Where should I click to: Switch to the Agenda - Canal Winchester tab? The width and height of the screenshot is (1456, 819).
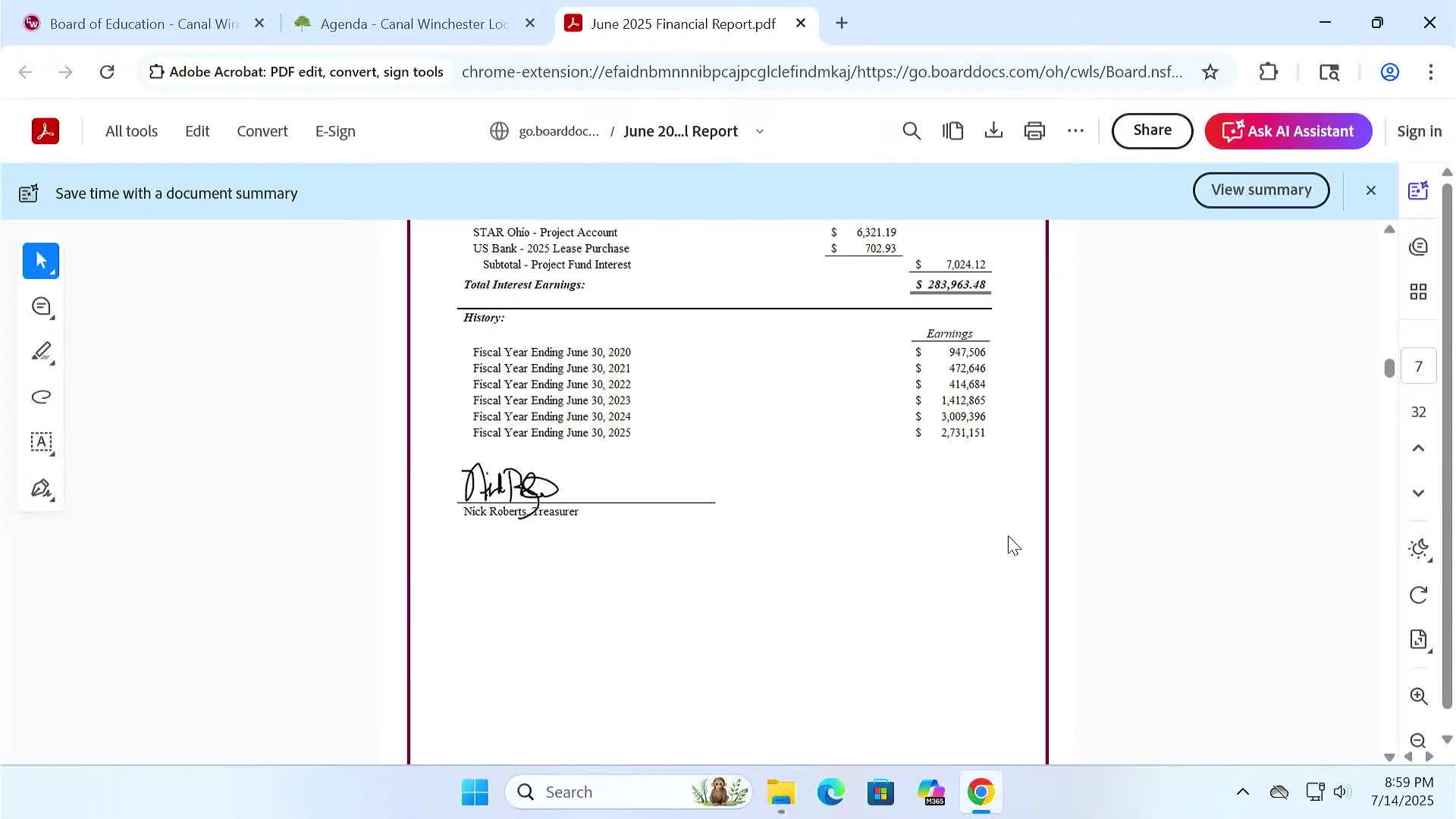[x=413, y=24]
